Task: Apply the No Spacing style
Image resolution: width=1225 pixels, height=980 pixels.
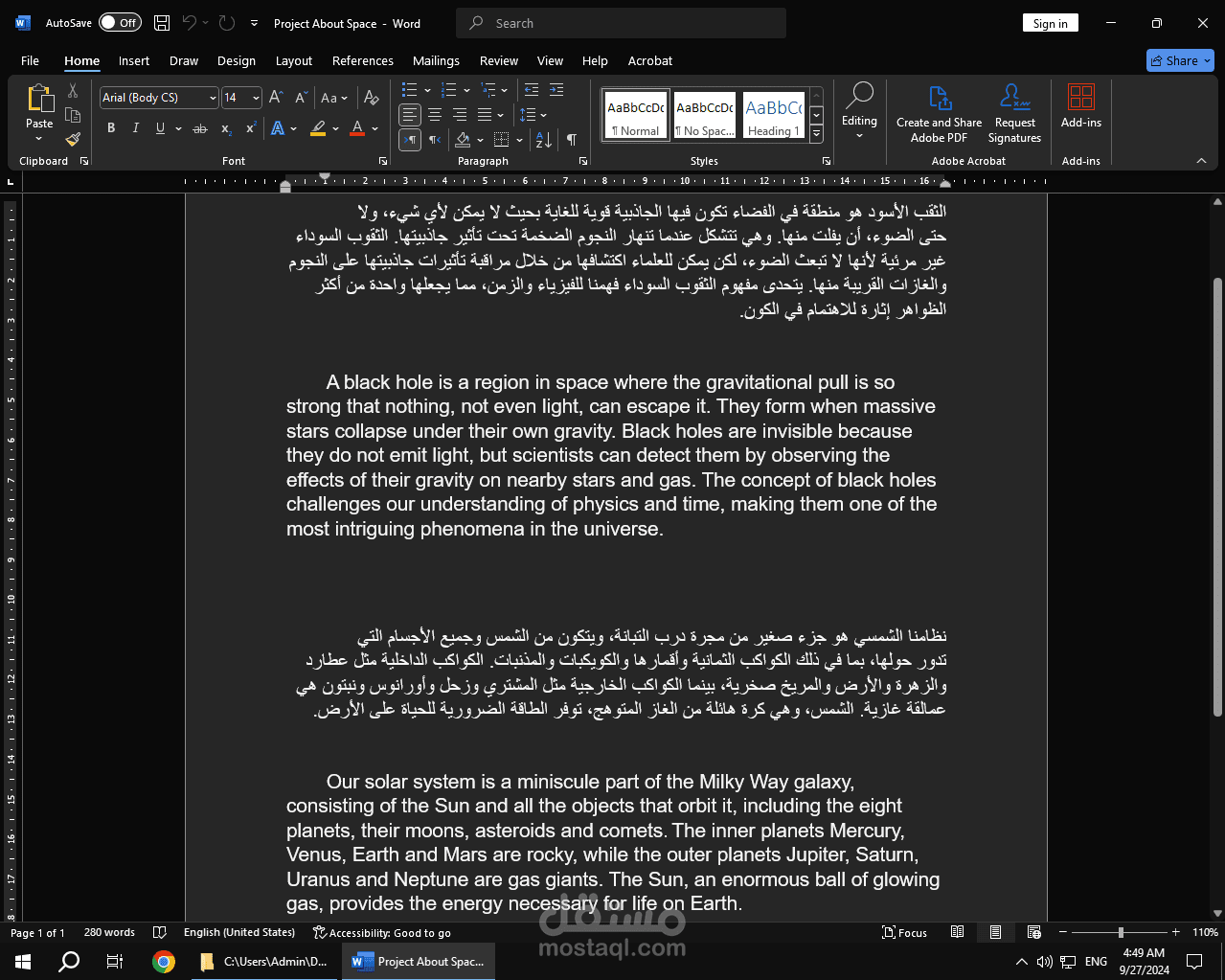Action: coord(705,115)
